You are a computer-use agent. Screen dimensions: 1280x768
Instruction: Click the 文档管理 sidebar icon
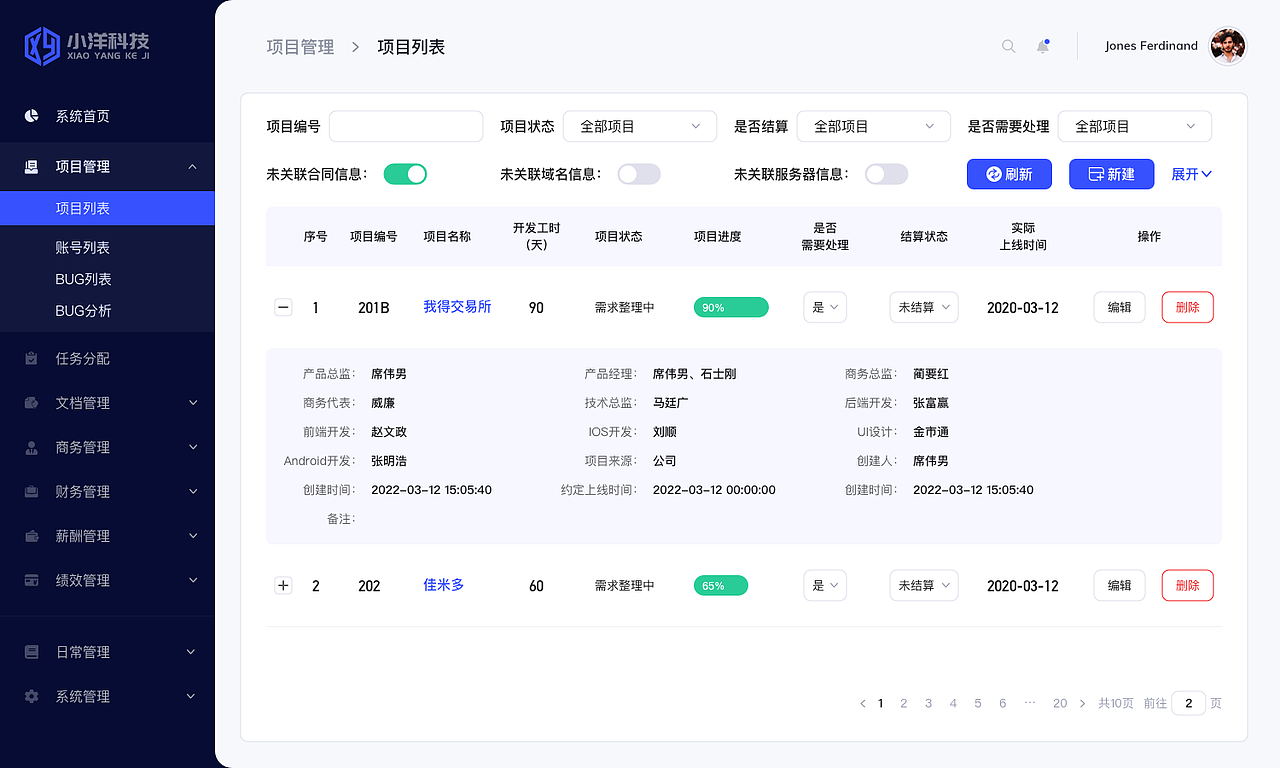pos(31,403)
